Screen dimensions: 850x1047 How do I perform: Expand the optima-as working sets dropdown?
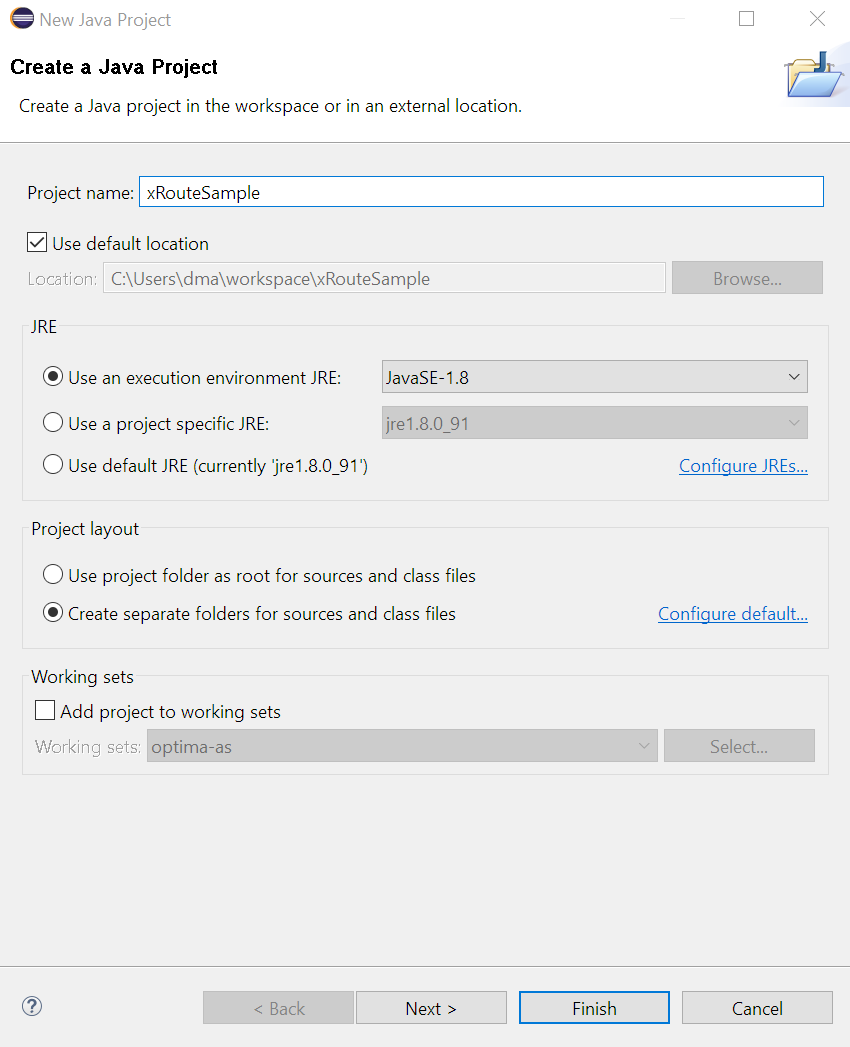[402, 746]
